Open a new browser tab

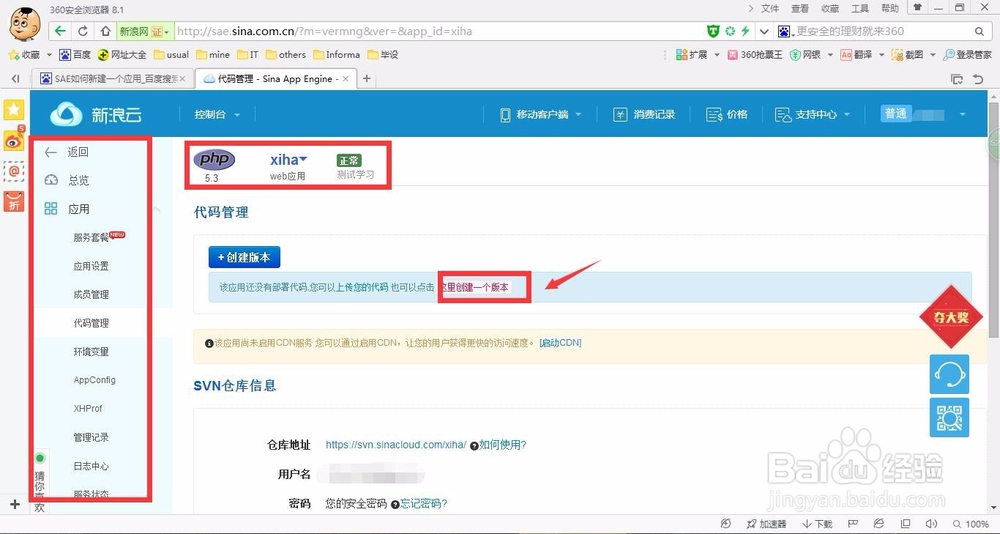coord(367,79)
